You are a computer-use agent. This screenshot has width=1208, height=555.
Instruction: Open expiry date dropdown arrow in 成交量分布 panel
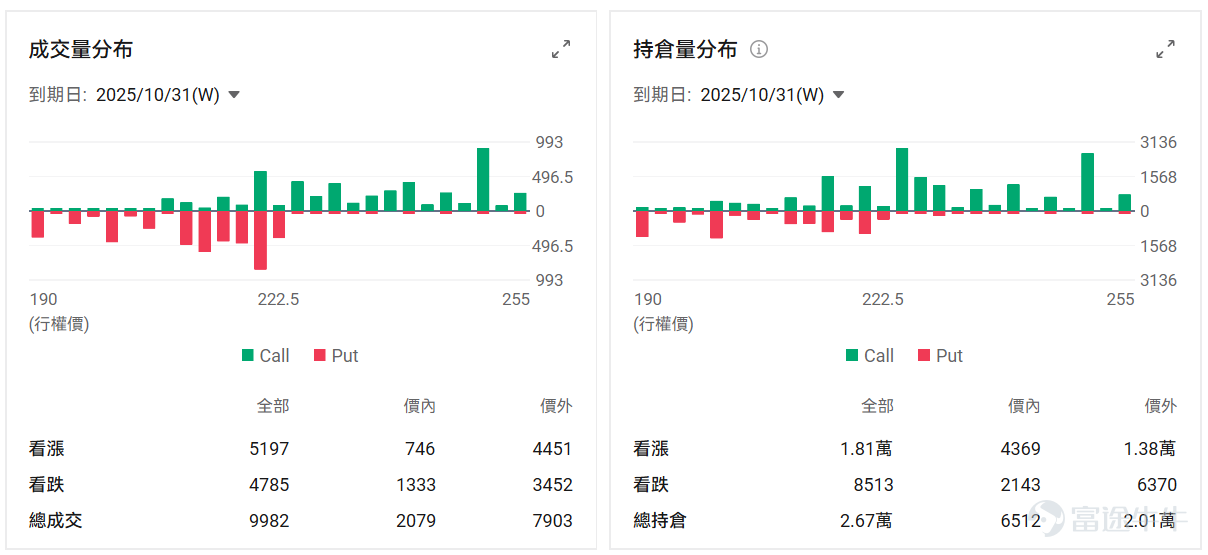(234, 95)
